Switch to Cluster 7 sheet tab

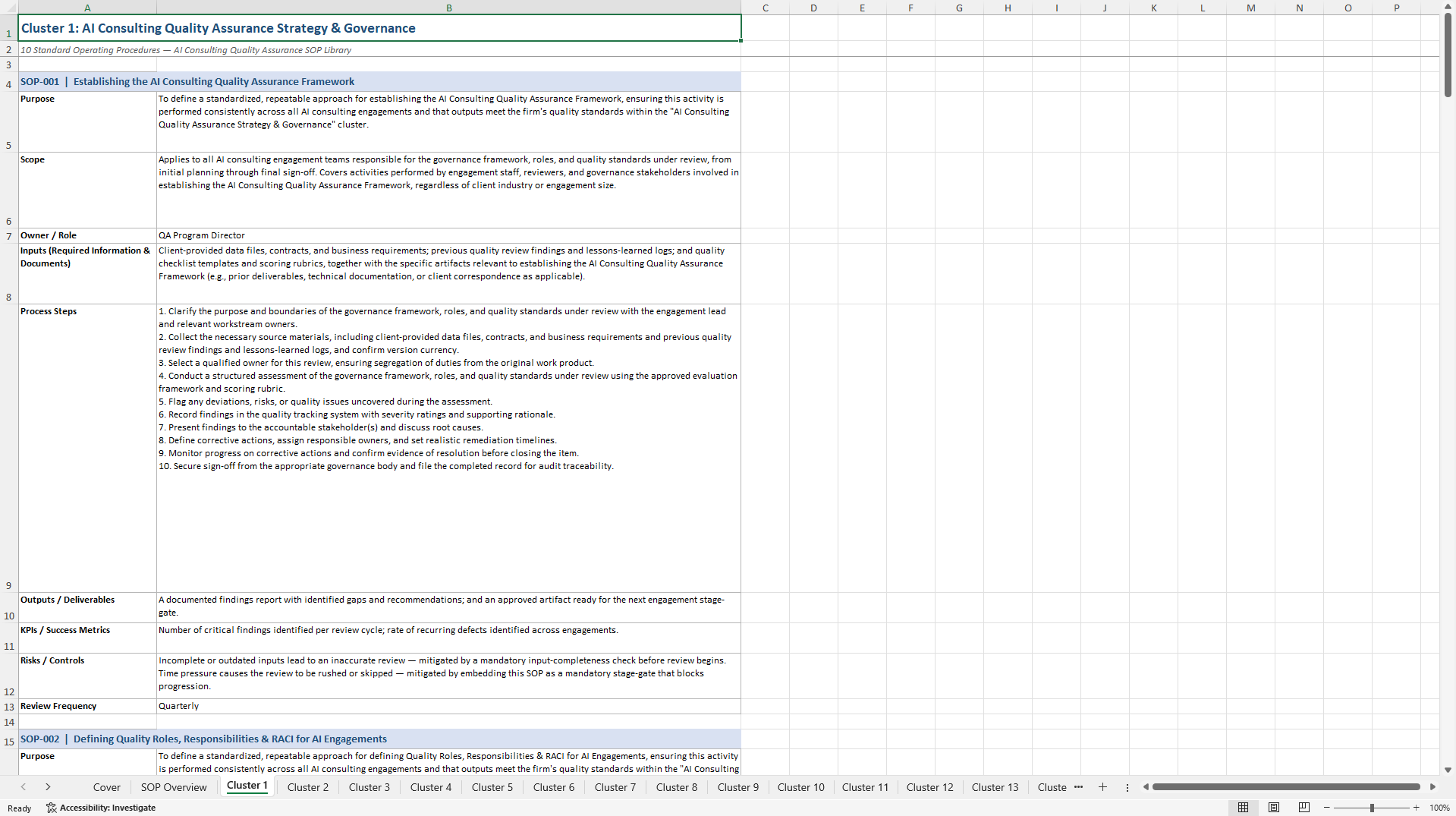click(615, 787)
